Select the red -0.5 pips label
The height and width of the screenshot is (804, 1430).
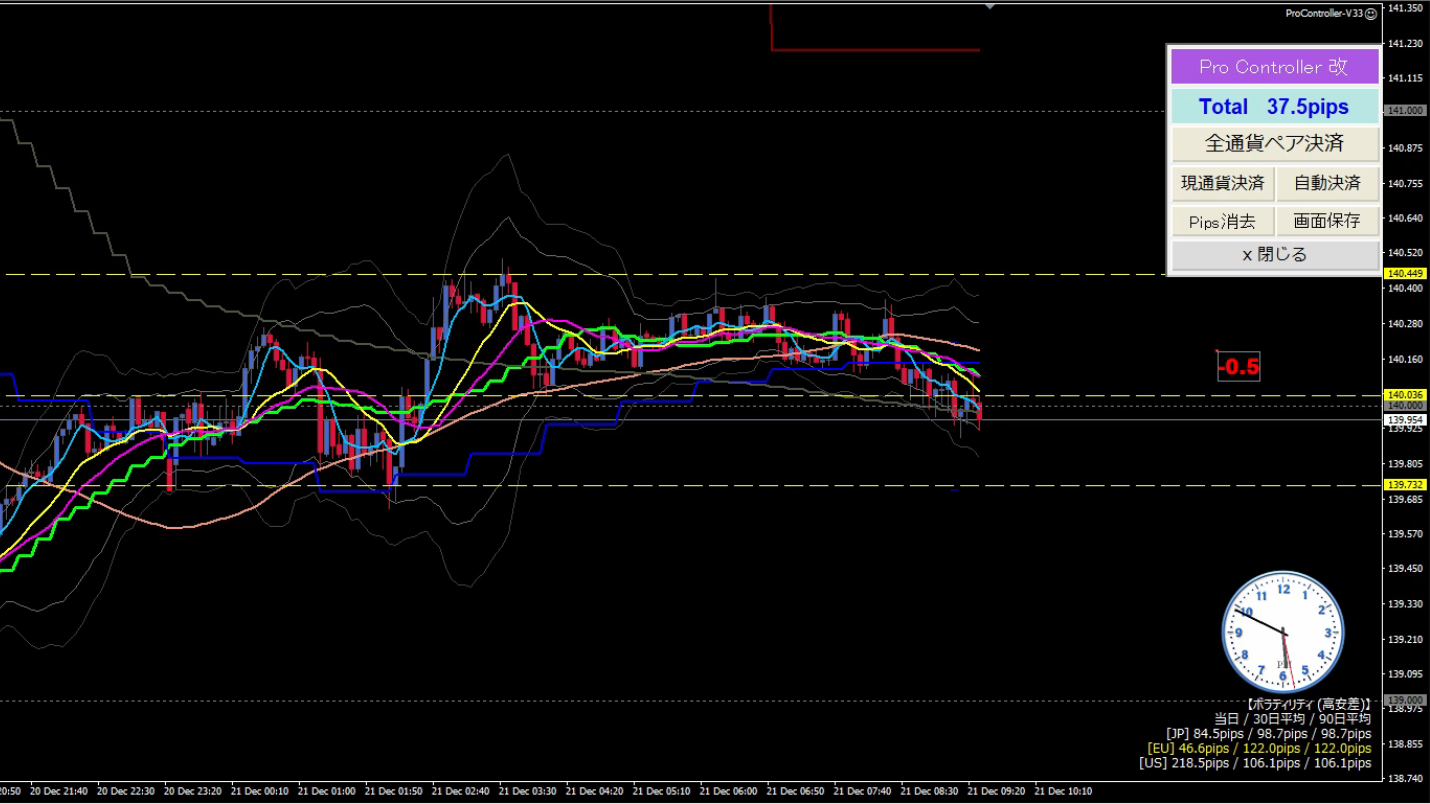click(1238, 367)
